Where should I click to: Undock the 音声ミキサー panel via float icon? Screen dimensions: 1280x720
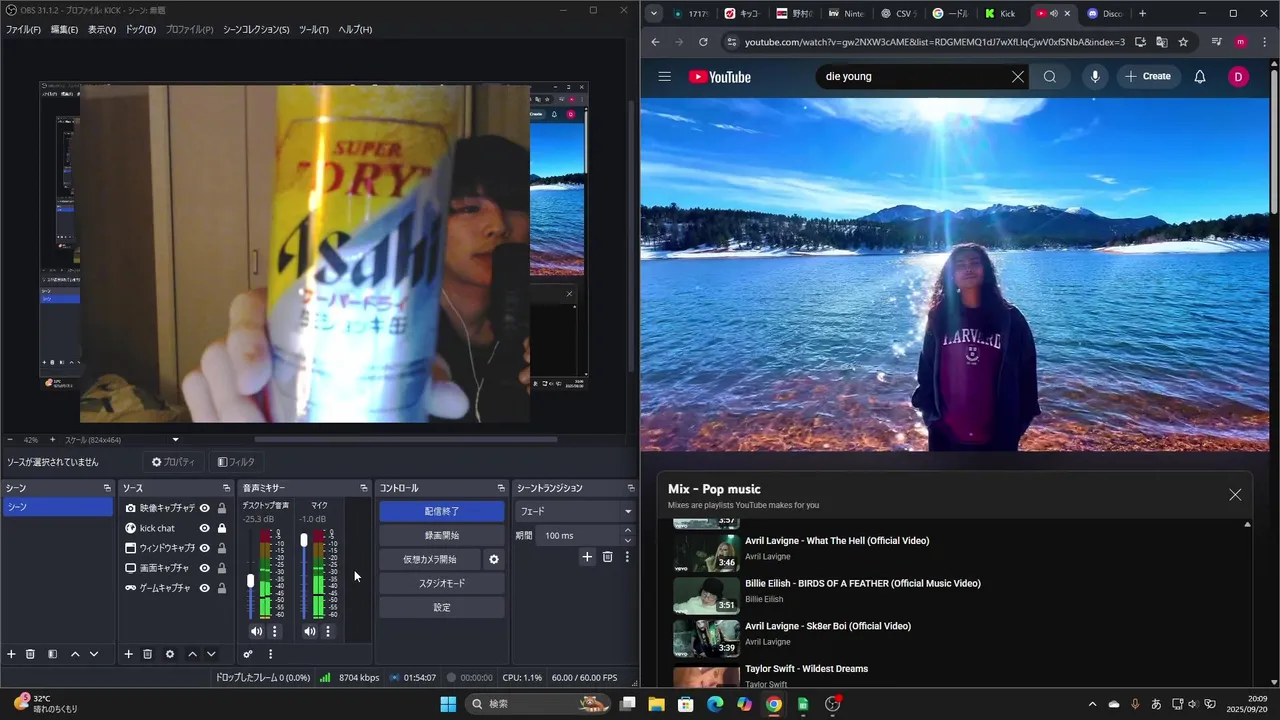(x=364, y=488)
